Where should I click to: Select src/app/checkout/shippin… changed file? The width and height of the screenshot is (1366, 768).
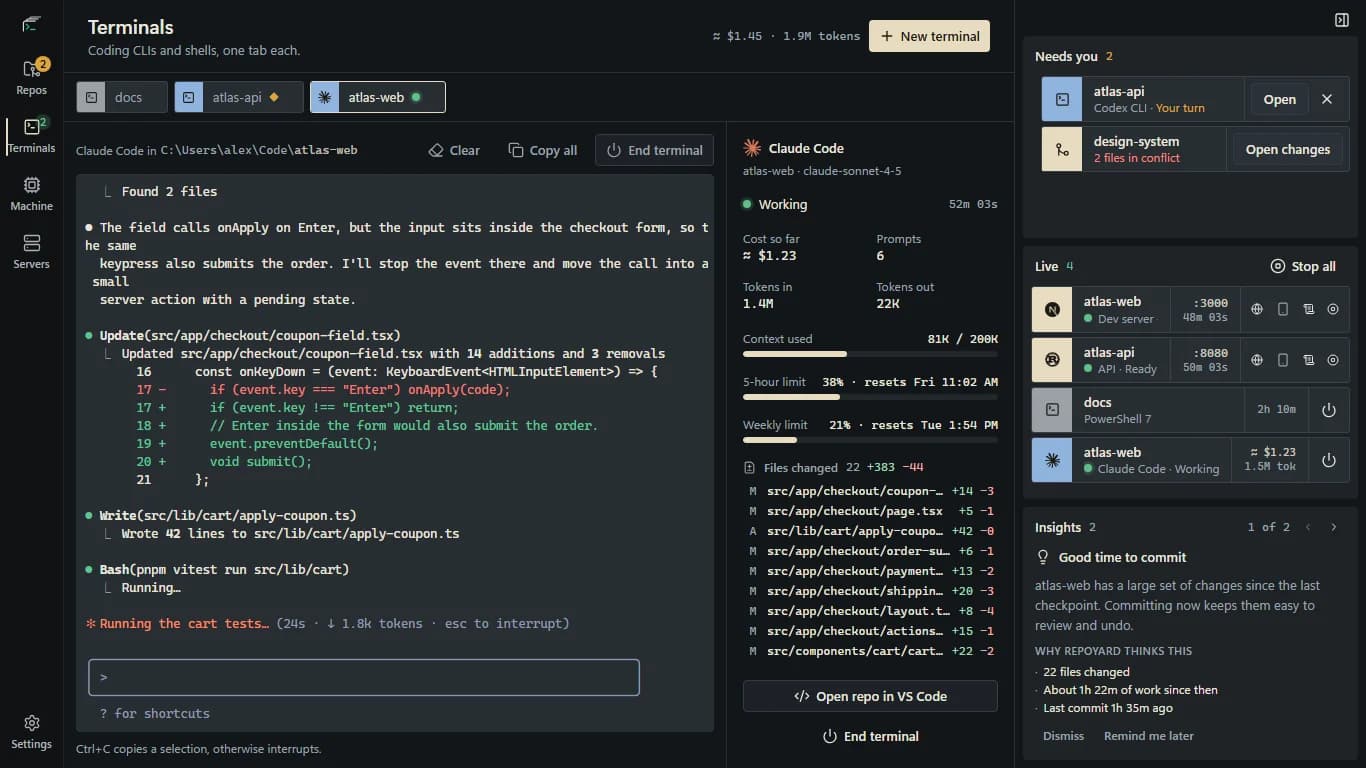[870, 591]
